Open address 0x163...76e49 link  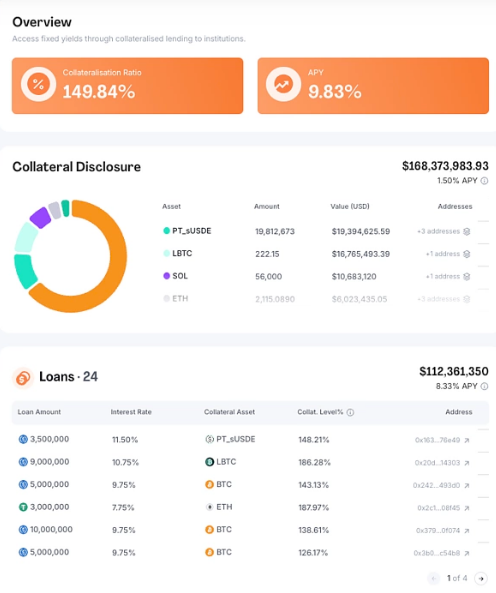pos(437,440)
